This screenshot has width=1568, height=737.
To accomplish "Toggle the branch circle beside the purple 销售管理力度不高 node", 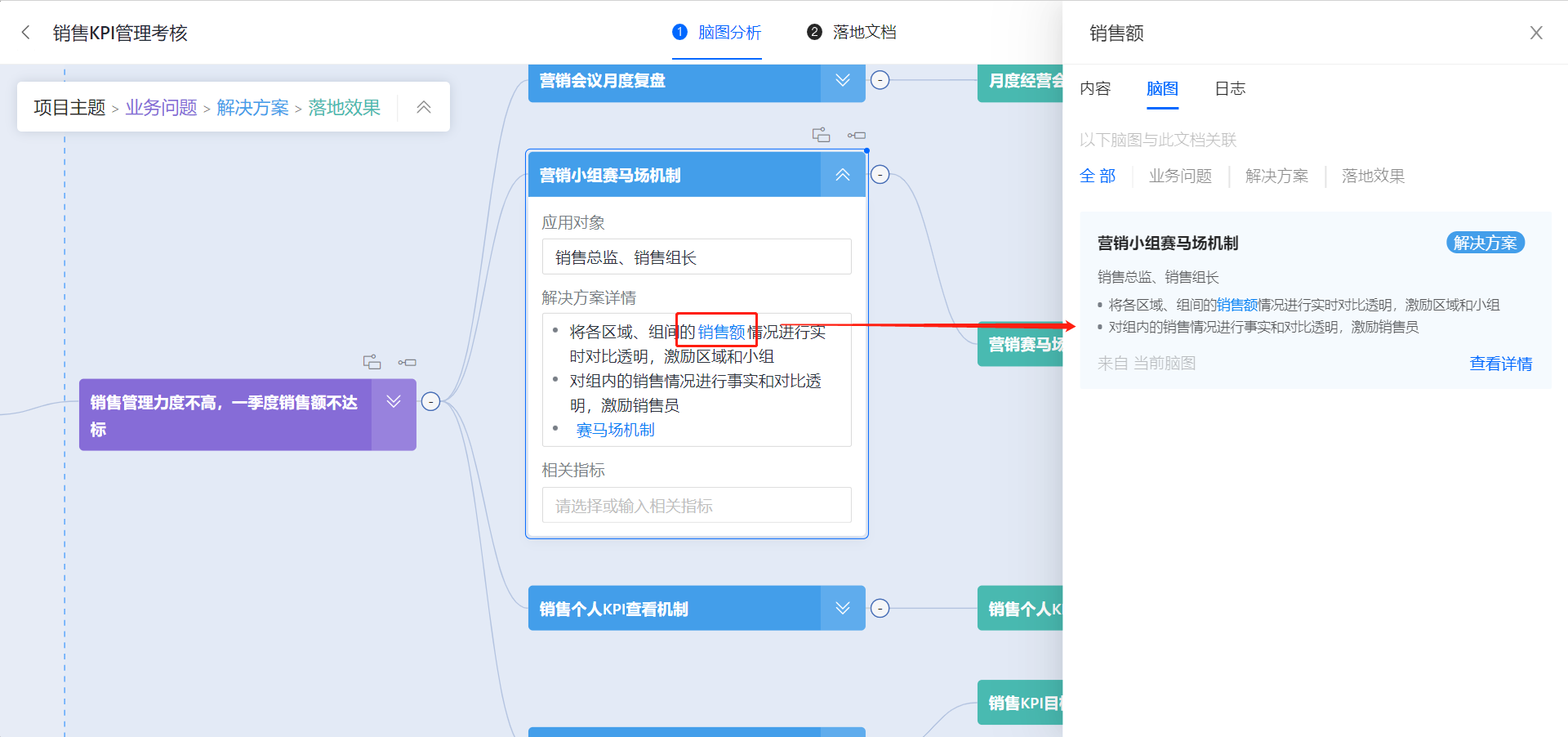I will point(430,401).
